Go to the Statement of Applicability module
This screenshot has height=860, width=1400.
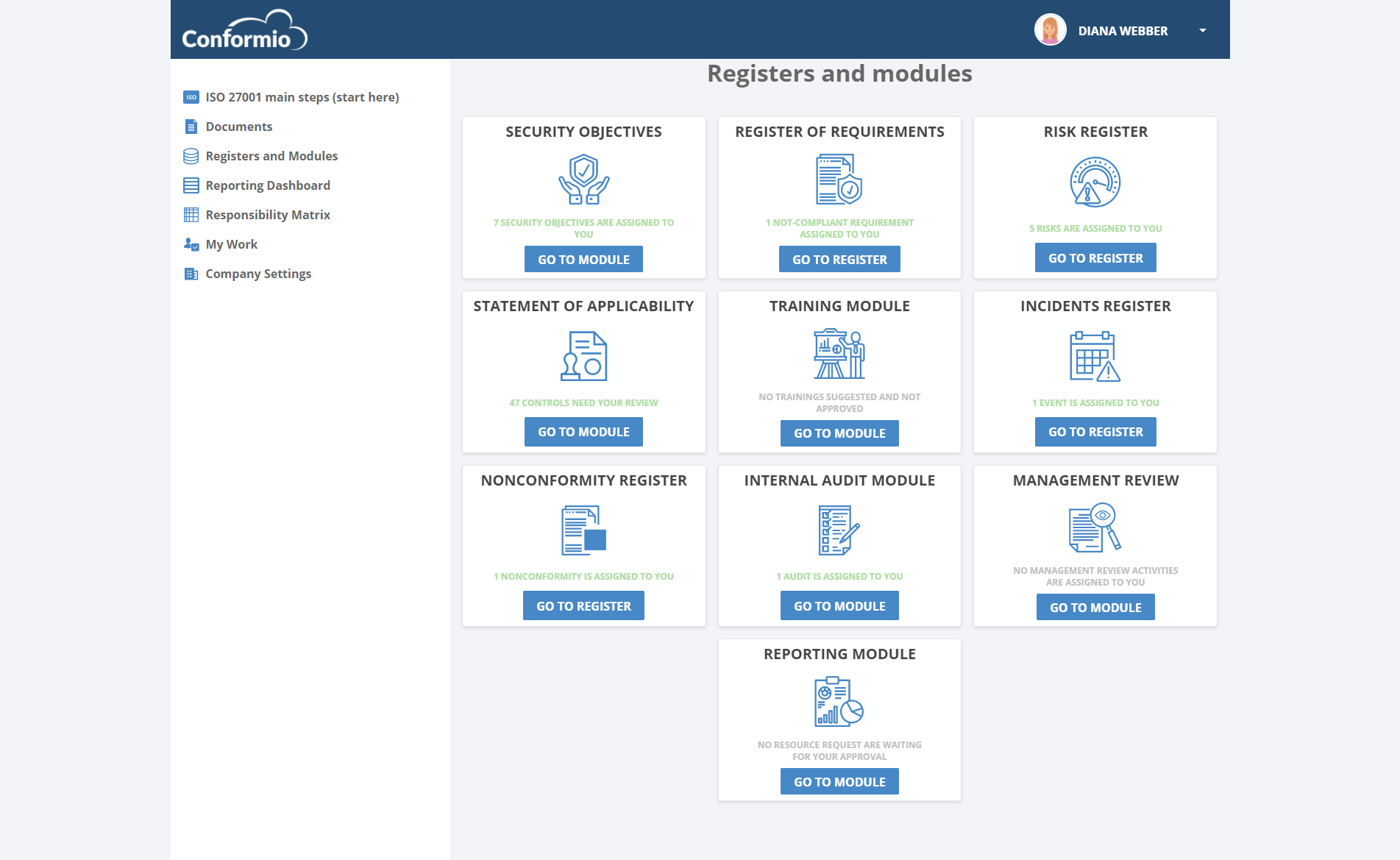(583, 432)
